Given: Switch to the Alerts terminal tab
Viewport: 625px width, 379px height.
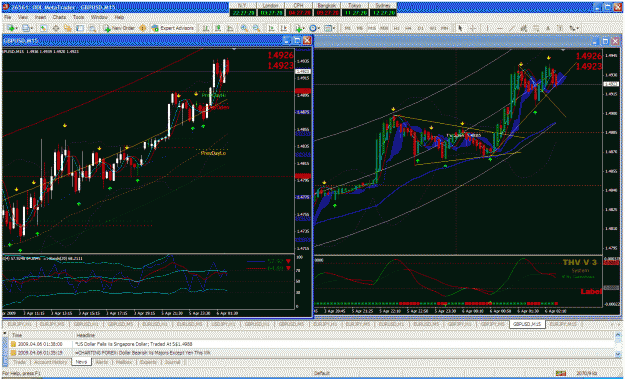Looking at the screenshot, I should tap(102, 362).
